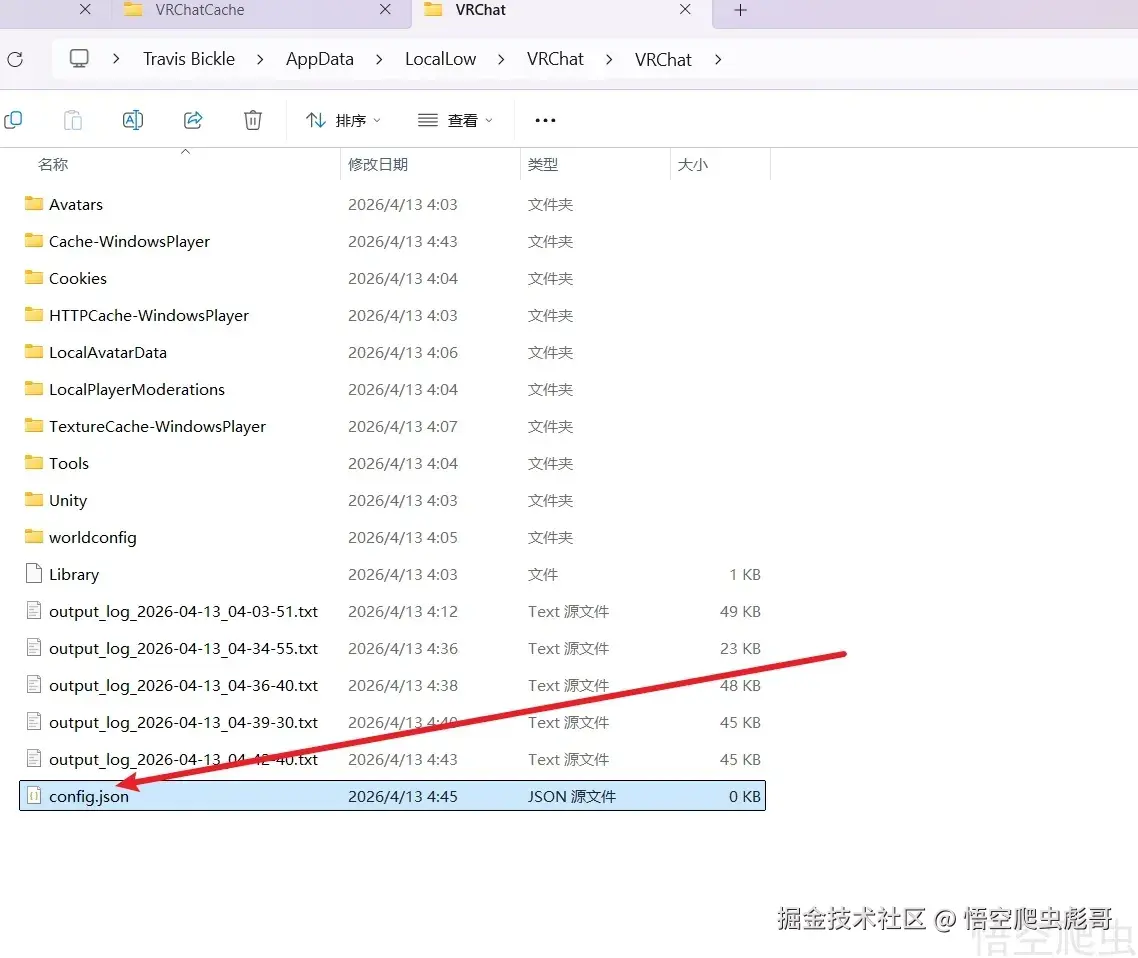Close the VRChatCache tab
This screenshot has height=958, width=1138.
[385, 9]
